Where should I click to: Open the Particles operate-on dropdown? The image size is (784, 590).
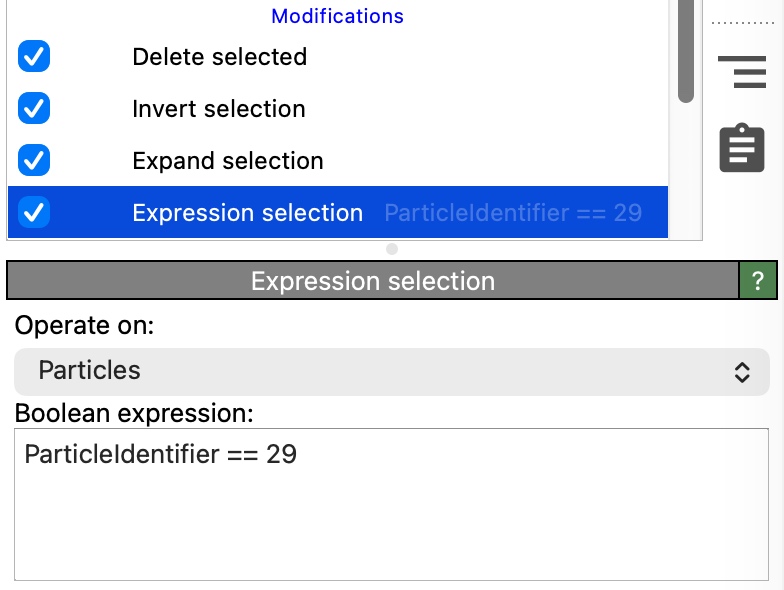[x=390, y=371]
